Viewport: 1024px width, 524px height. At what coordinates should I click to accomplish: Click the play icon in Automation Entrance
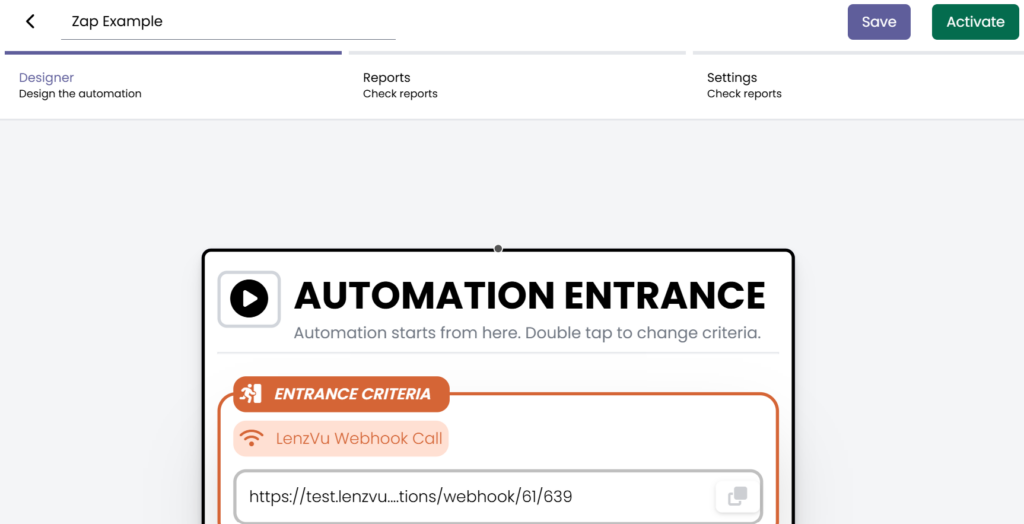pyautogui.click(x=249, y=298)
